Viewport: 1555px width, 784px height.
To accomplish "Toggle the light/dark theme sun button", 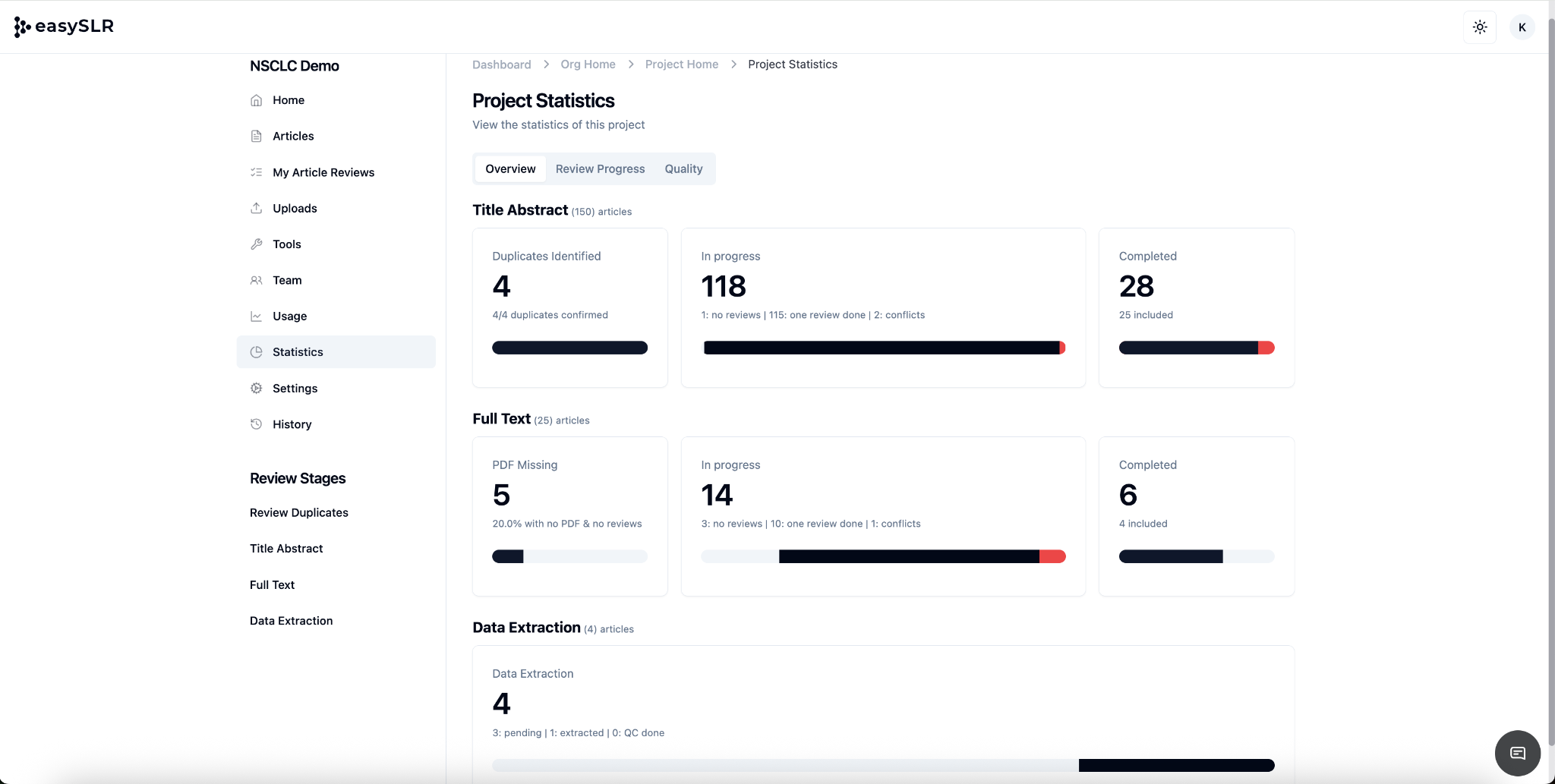I will [1479, 27].
